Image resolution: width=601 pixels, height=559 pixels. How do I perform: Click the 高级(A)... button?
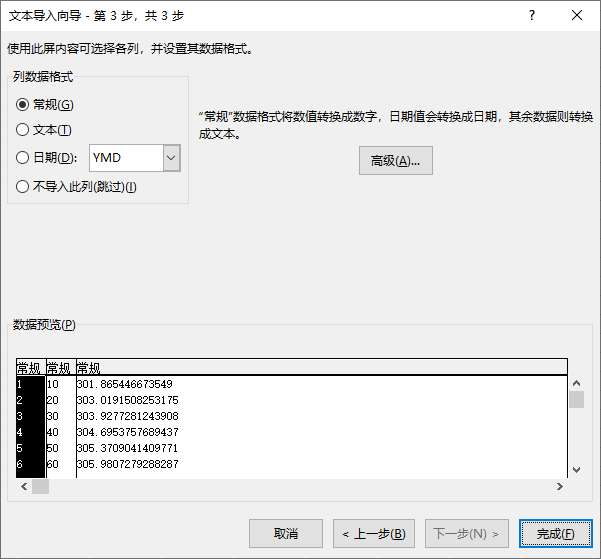(396, 161)
